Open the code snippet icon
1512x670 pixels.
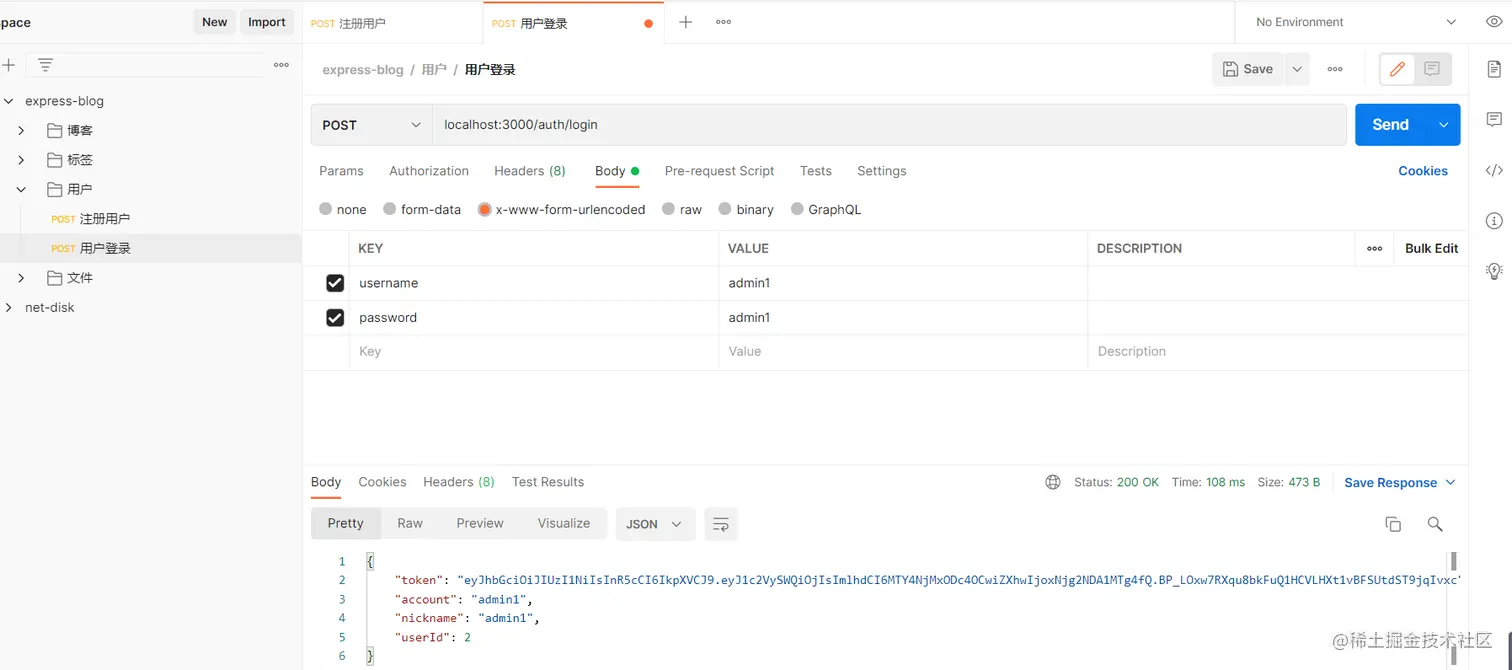click(x=1494, y=170)
